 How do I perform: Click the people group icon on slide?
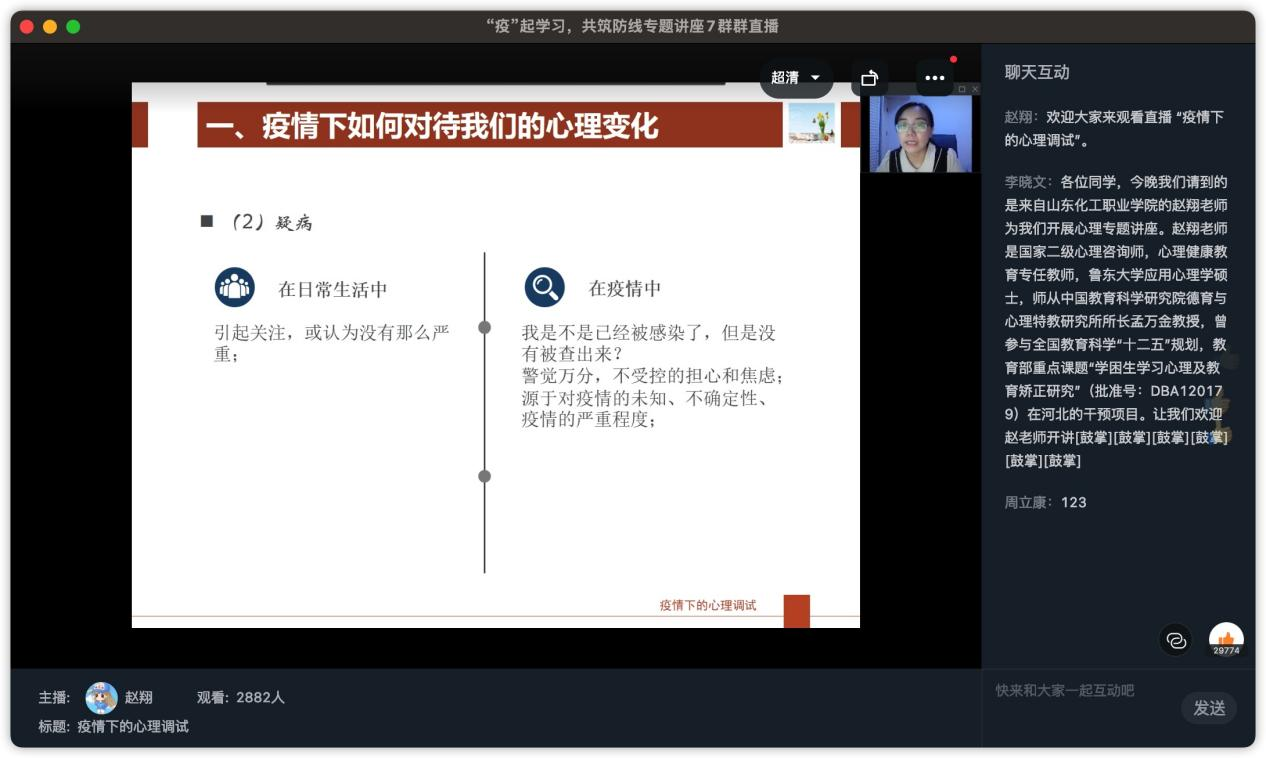(234, 288)
